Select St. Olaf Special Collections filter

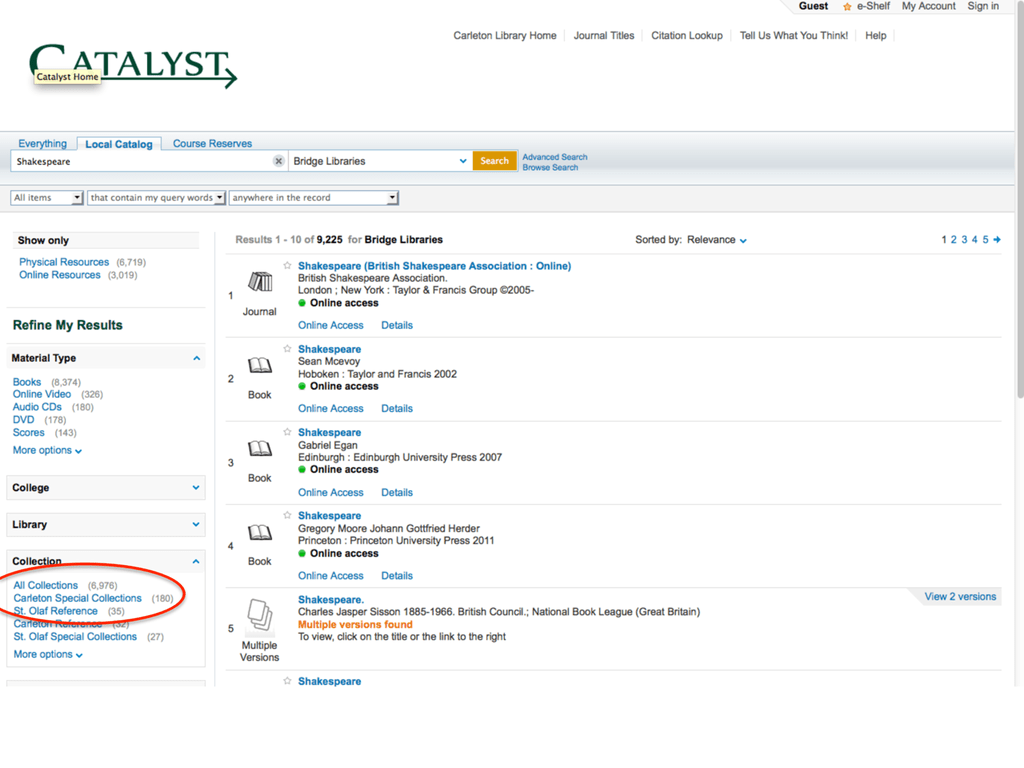[x=75, y=637]
